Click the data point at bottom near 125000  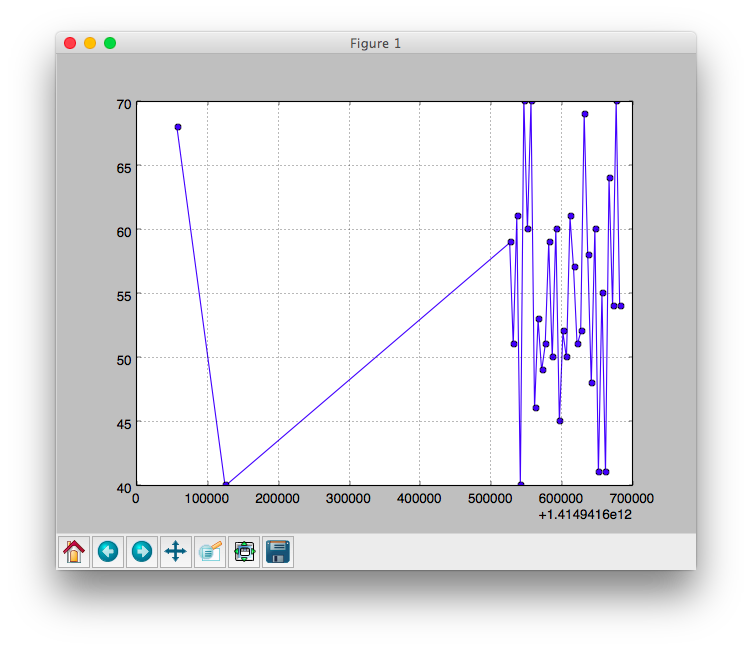[226, 484]
